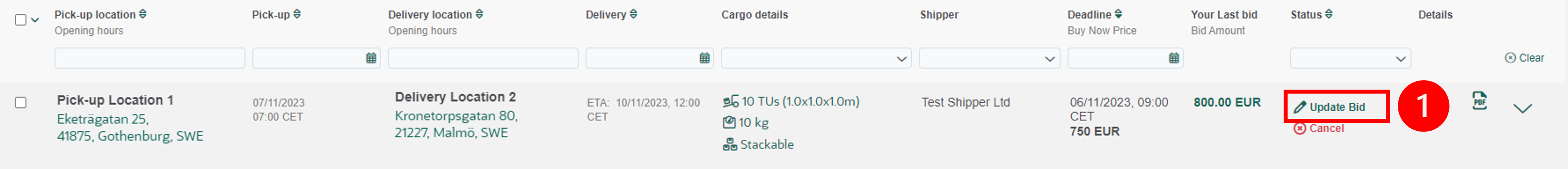Expand the row details chevron

coord(1522,108)
